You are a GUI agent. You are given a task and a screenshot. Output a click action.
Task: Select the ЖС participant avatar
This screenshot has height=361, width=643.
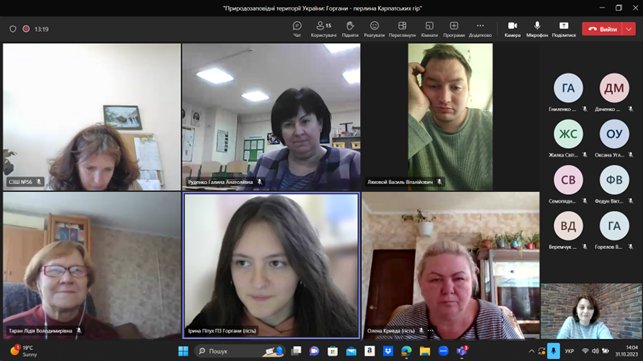(x=568, y=134)
